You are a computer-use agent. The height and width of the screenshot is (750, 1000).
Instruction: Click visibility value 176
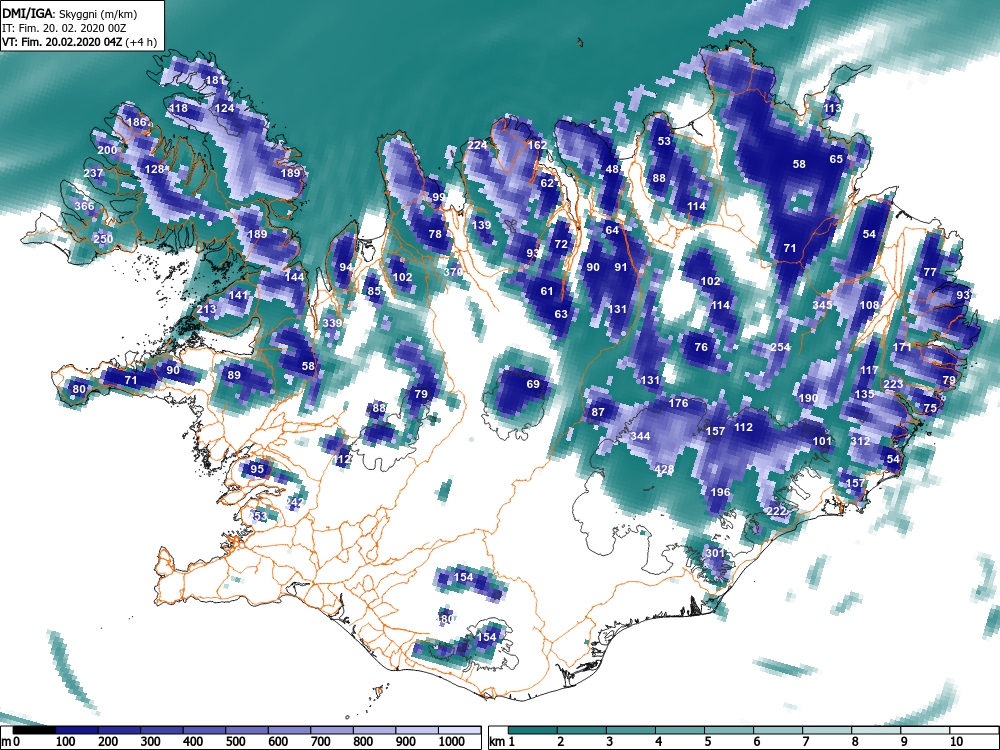(678, 402)
